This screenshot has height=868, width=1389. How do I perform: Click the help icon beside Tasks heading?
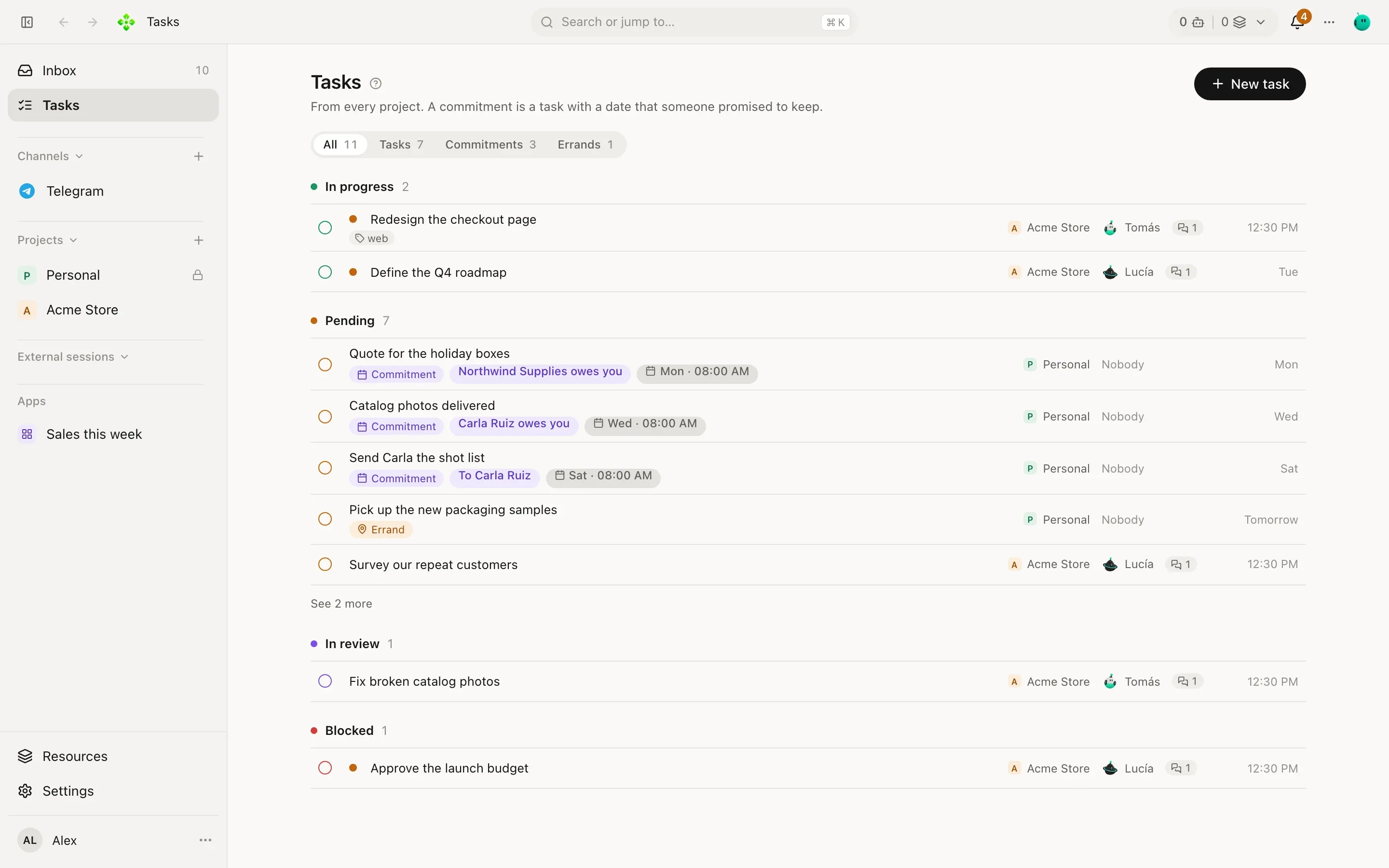click(x=375, y=84)
